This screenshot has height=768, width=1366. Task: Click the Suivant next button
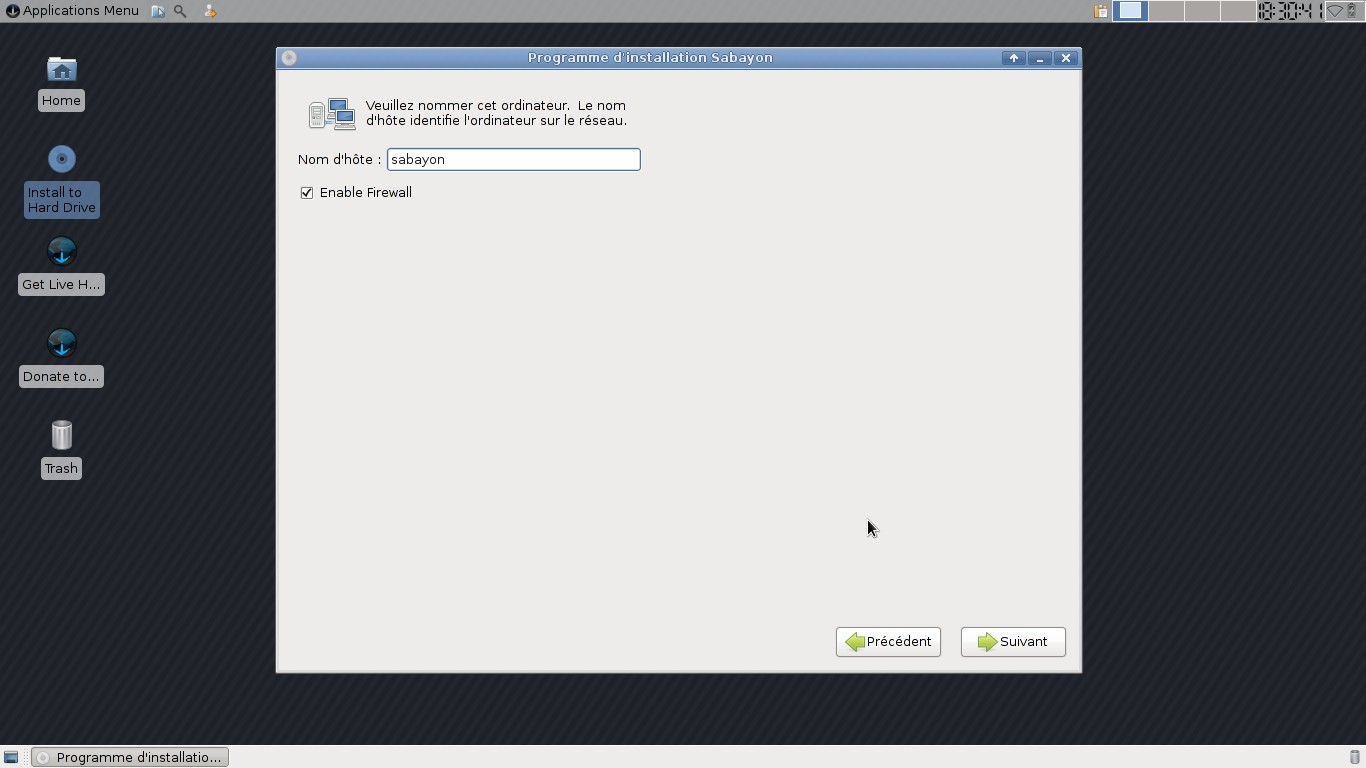pyautogui.click(x=1013, y=642)
